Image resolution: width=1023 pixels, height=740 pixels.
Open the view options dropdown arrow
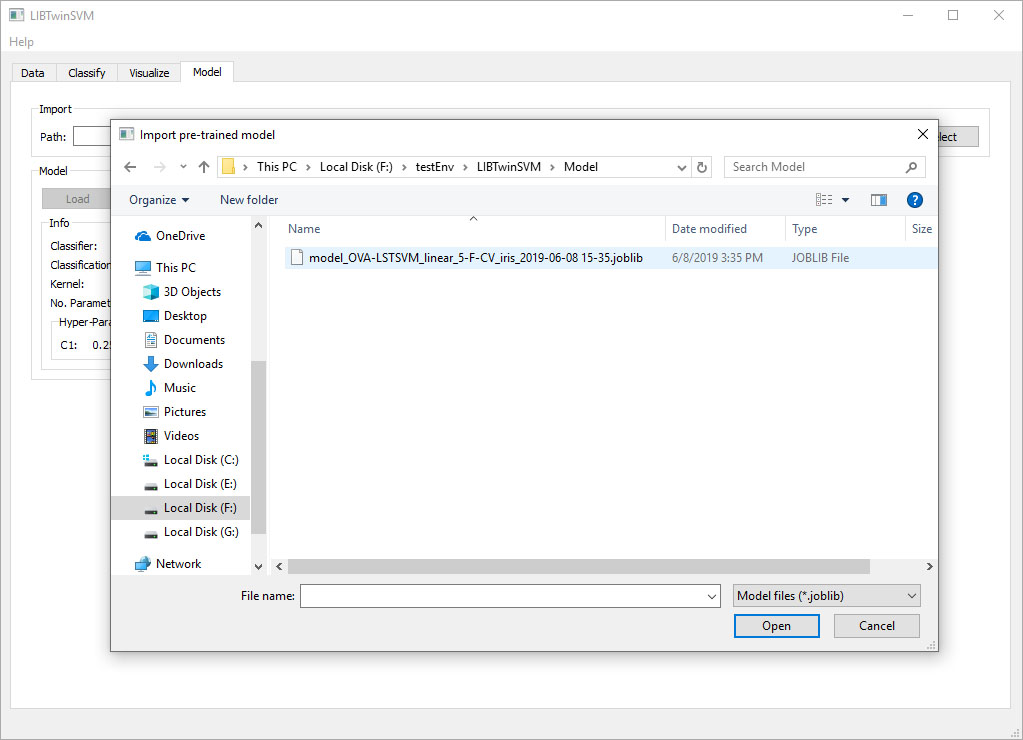846,200
